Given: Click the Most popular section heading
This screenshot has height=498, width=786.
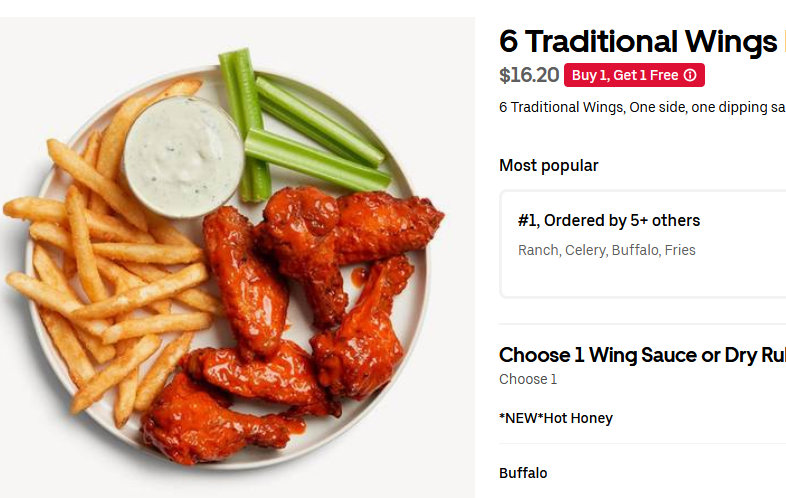Looking at the screenshot, I should pos(549,165).
